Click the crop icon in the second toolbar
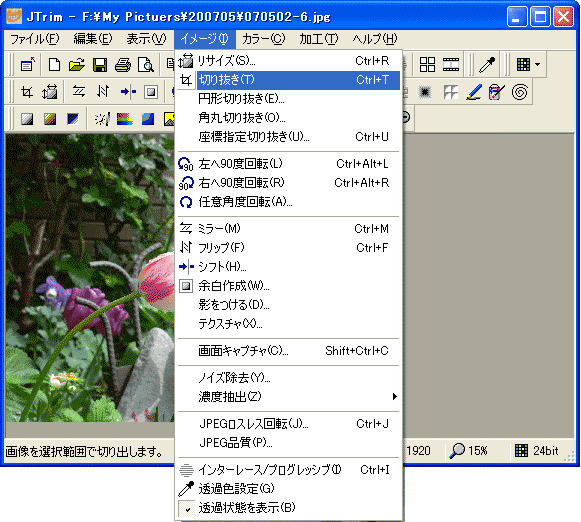The height and width of the screenshot is (522, 581). click(x=27, y=92)
